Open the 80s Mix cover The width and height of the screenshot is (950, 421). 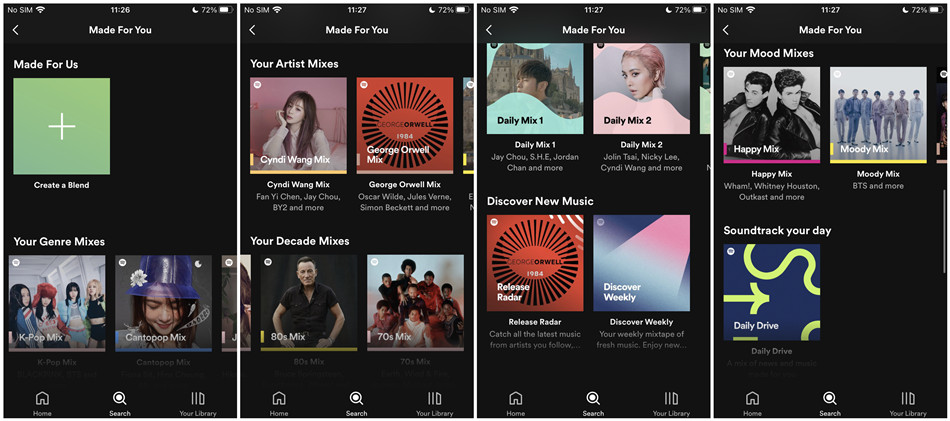coord(309,303)
